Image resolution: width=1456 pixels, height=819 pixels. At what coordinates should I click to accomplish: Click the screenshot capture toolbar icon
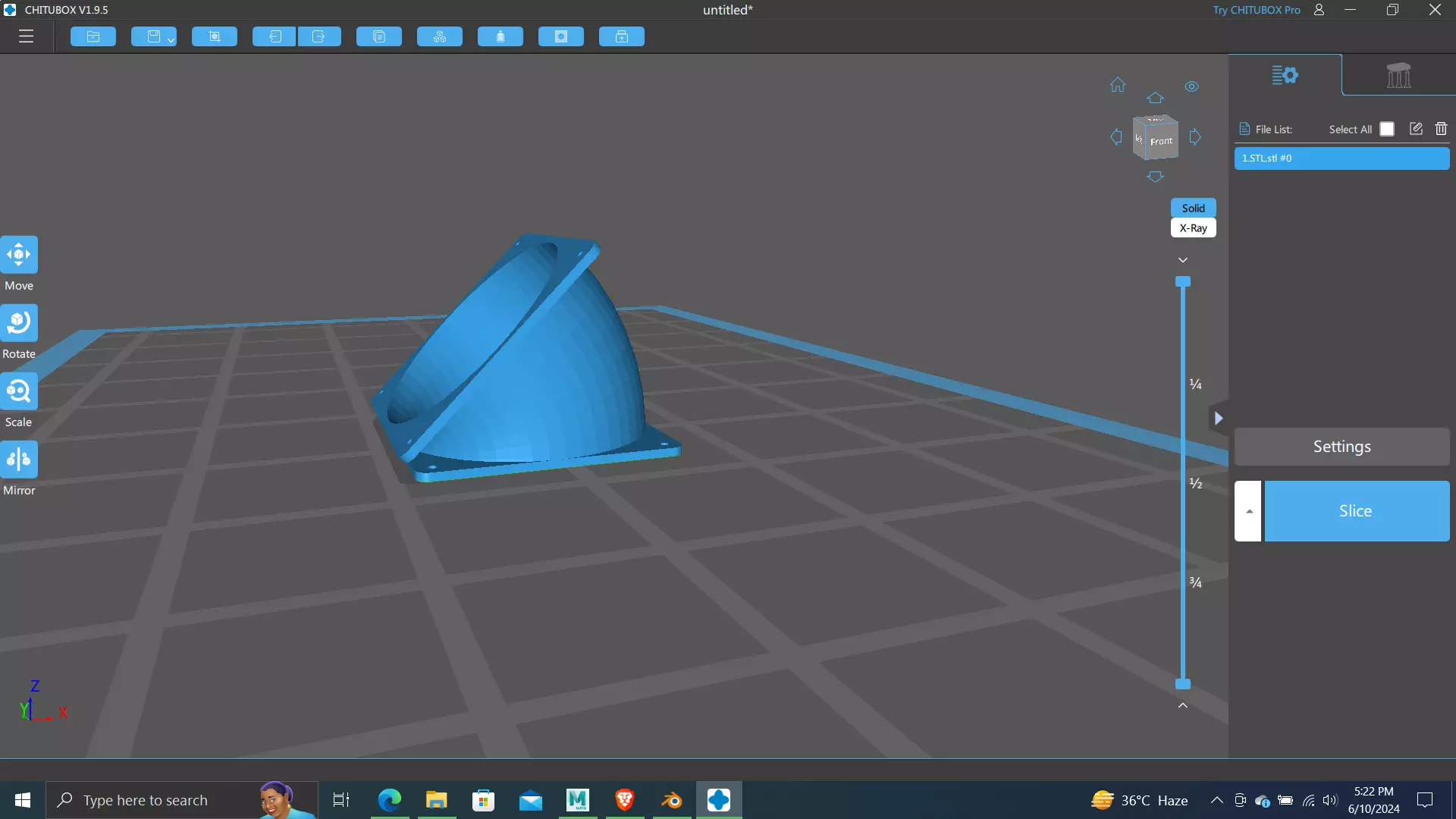(215, 36)
